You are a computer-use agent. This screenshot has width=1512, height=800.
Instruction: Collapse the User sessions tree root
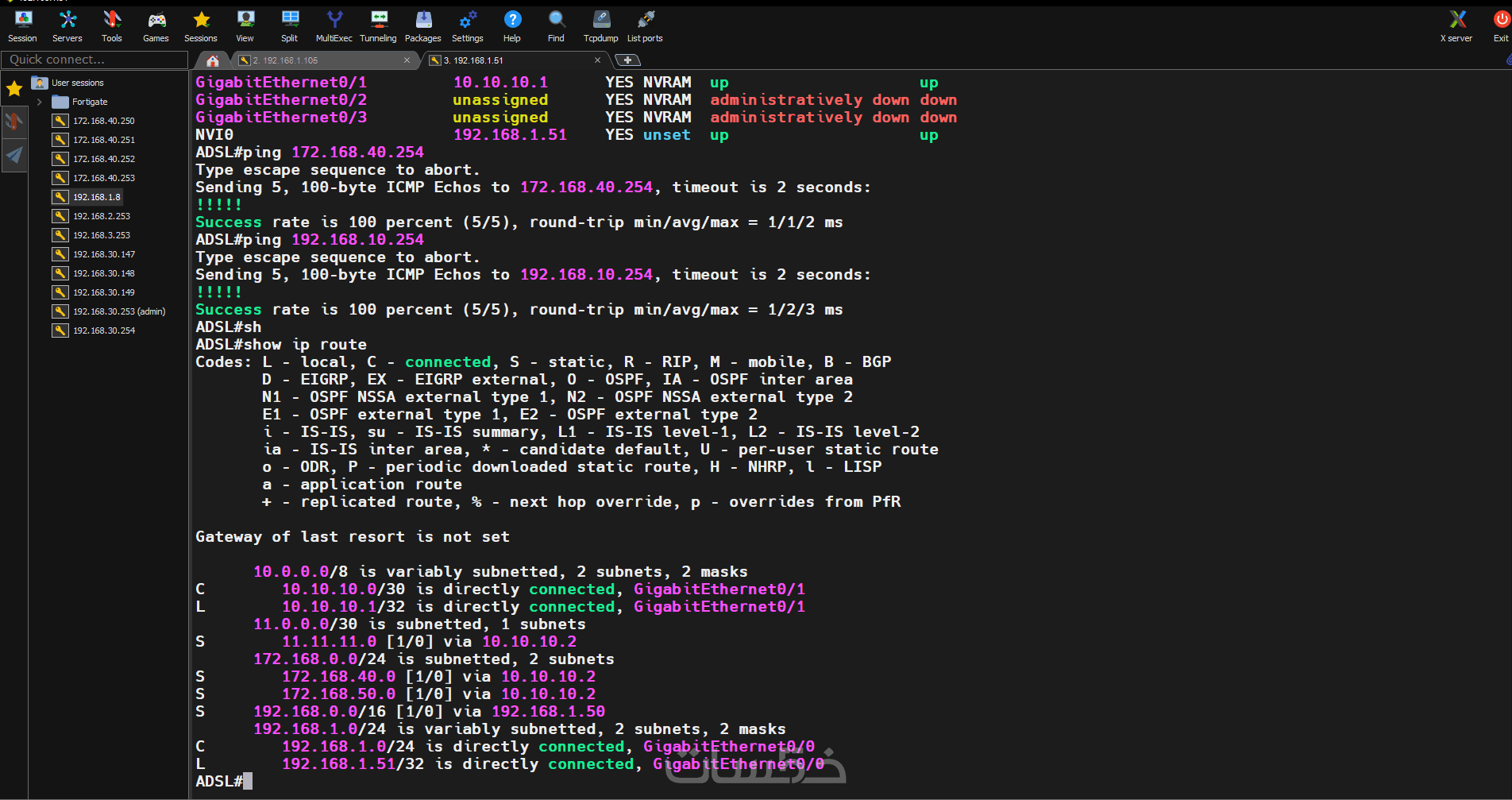[x=77, y=83]
